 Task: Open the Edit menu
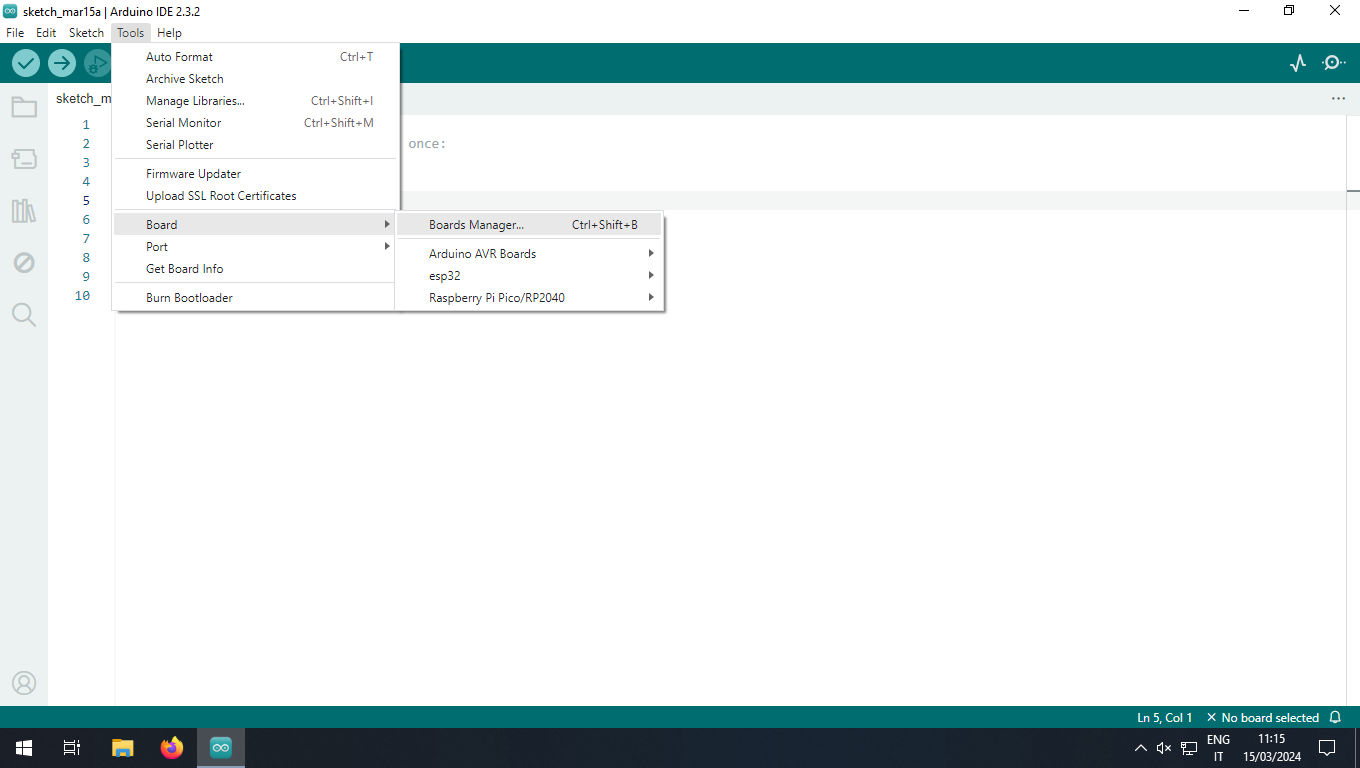46,33
